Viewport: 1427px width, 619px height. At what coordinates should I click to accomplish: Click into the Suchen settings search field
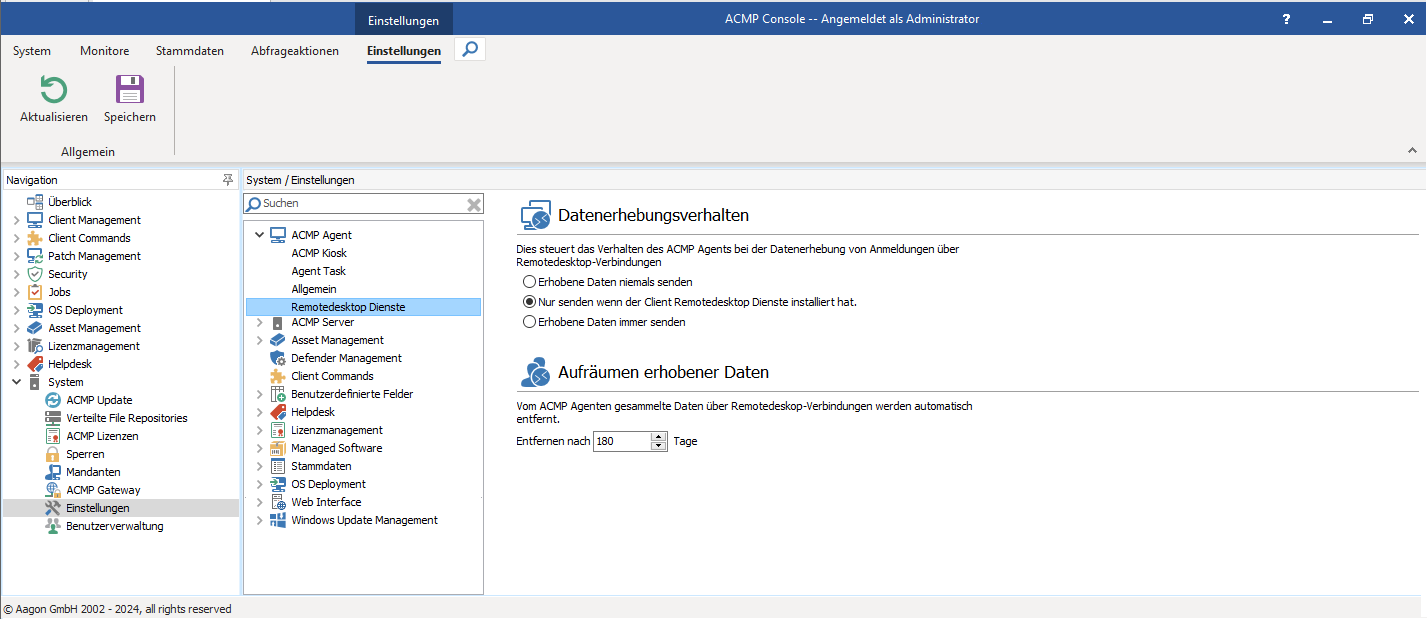(360, 204)
